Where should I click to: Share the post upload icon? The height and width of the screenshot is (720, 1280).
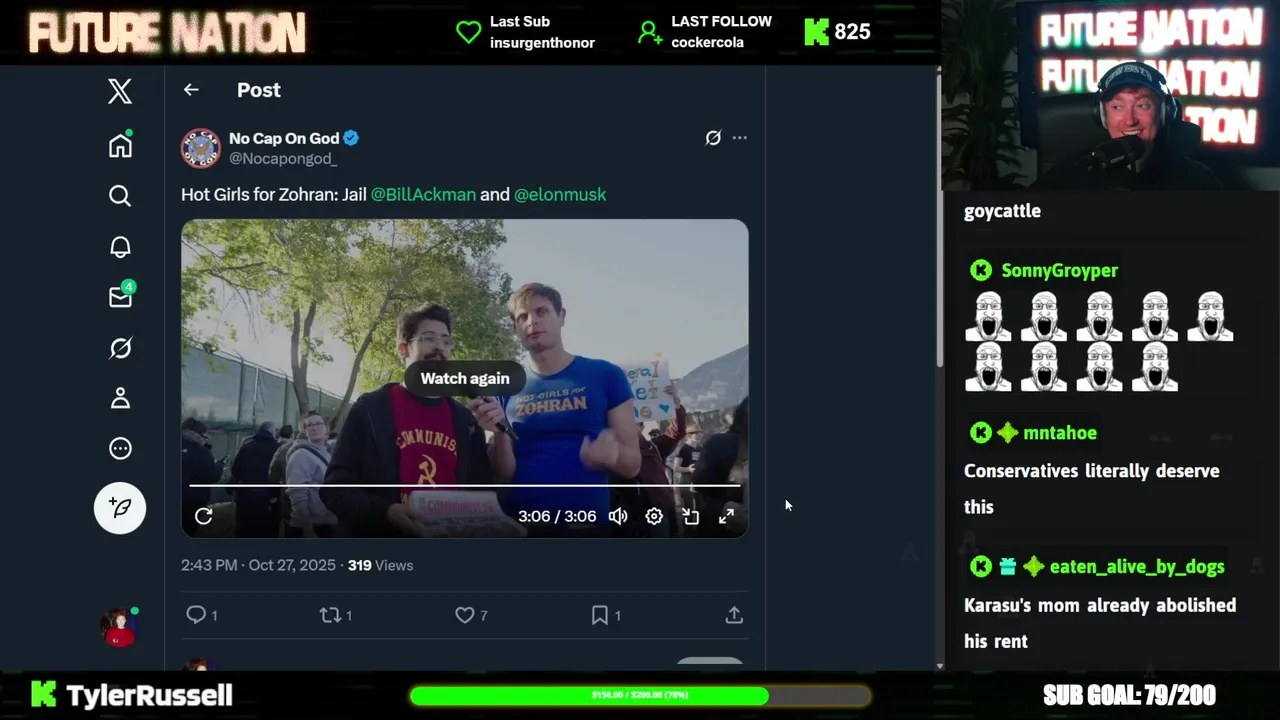pos(734,615)
